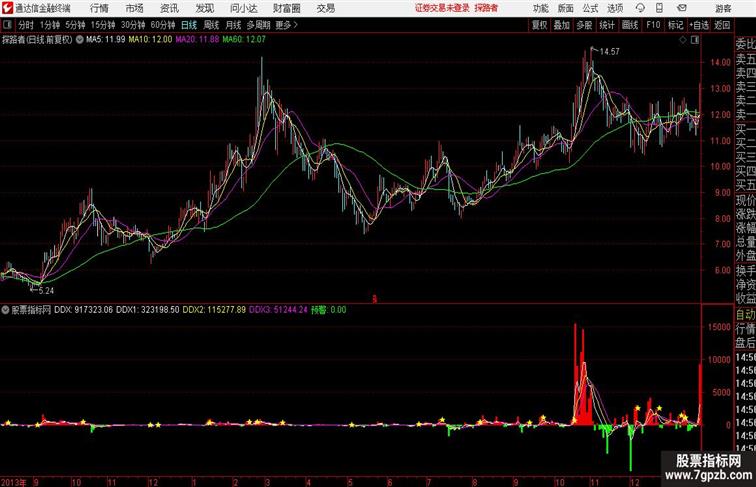The image size is (756, 487).
Task: Click the 返回 back button
Action: [722, 25]
